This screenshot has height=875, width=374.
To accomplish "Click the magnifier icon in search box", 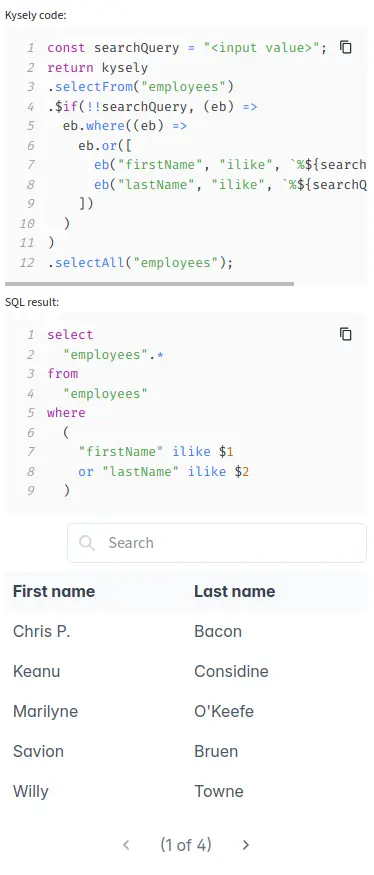I will point(87,543).
